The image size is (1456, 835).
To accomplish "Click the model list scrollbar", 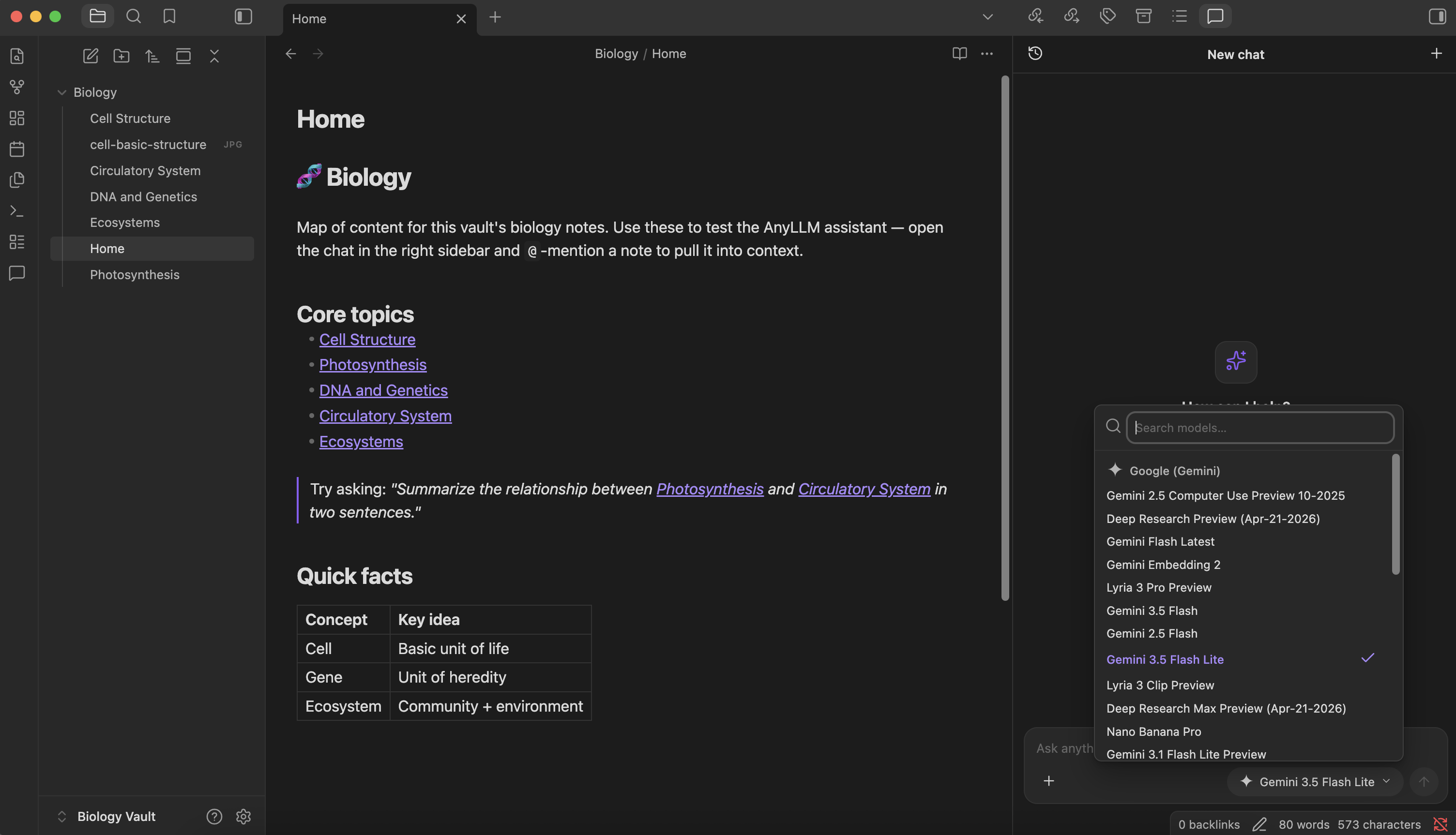I will [x=1396, y=514].
